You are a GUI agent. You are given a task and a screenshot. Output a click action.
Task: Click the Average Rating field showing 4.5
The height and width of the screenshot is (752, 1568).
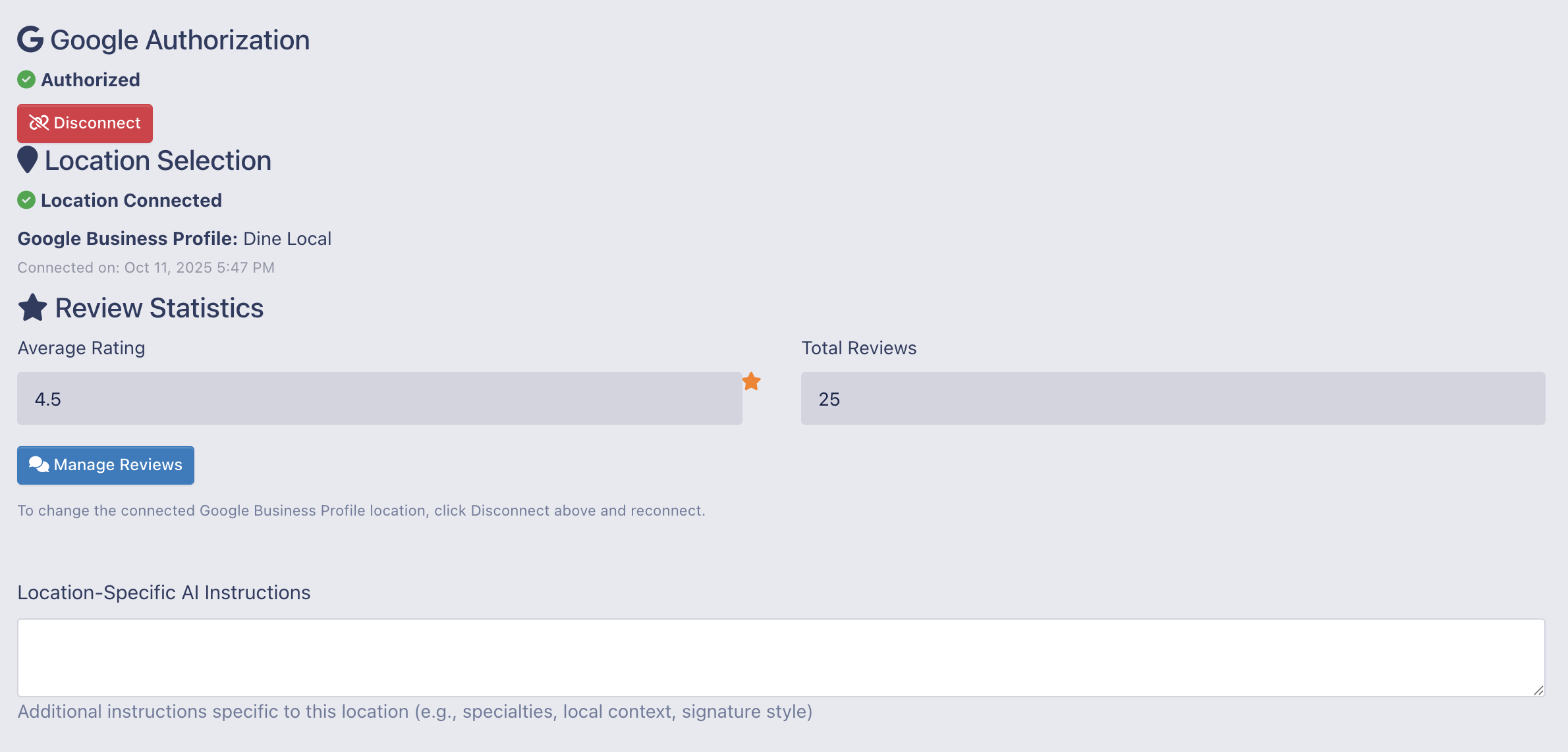pos(379,398)
